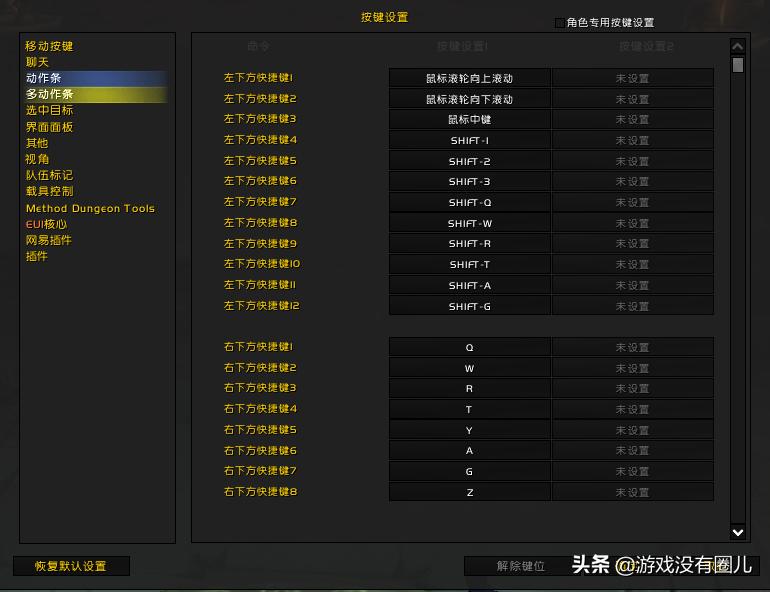Open the Method Dungeon Tools category

(x=90, y=208)
